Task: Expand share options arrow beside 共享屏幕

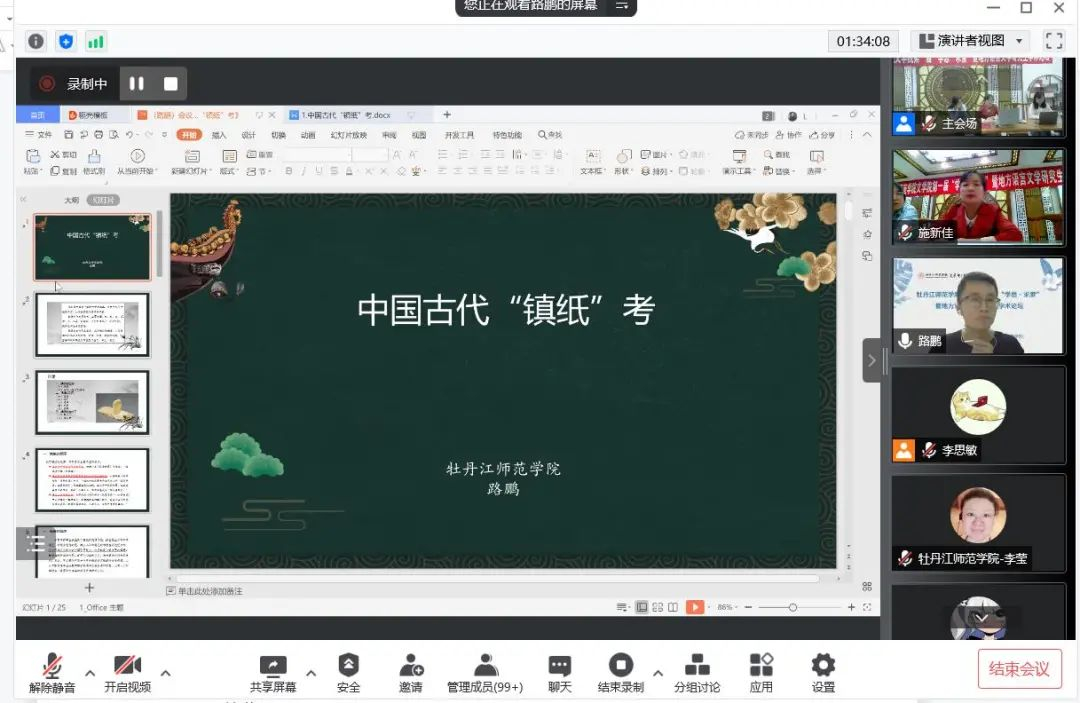Action: [311, 672]
